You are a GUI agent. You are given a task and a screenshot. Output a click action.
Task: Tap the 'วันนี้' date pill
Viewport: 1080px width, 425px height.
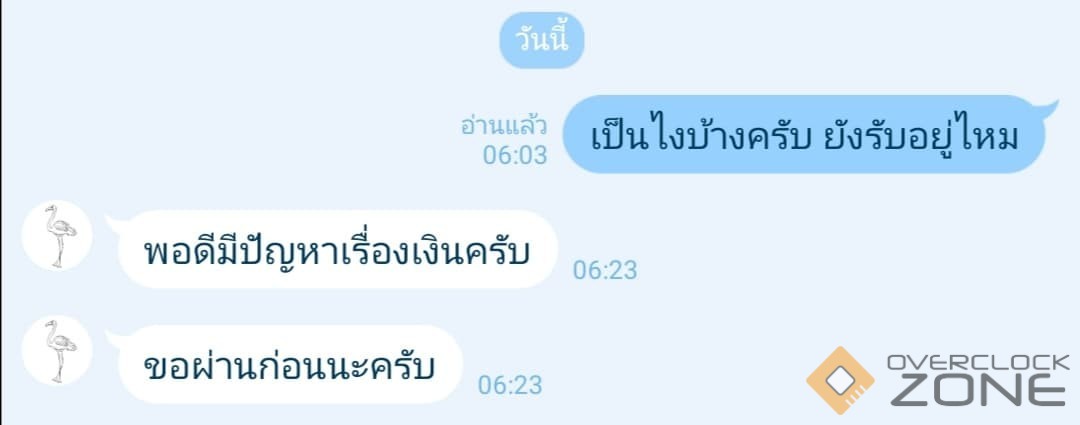pos(541,40)
